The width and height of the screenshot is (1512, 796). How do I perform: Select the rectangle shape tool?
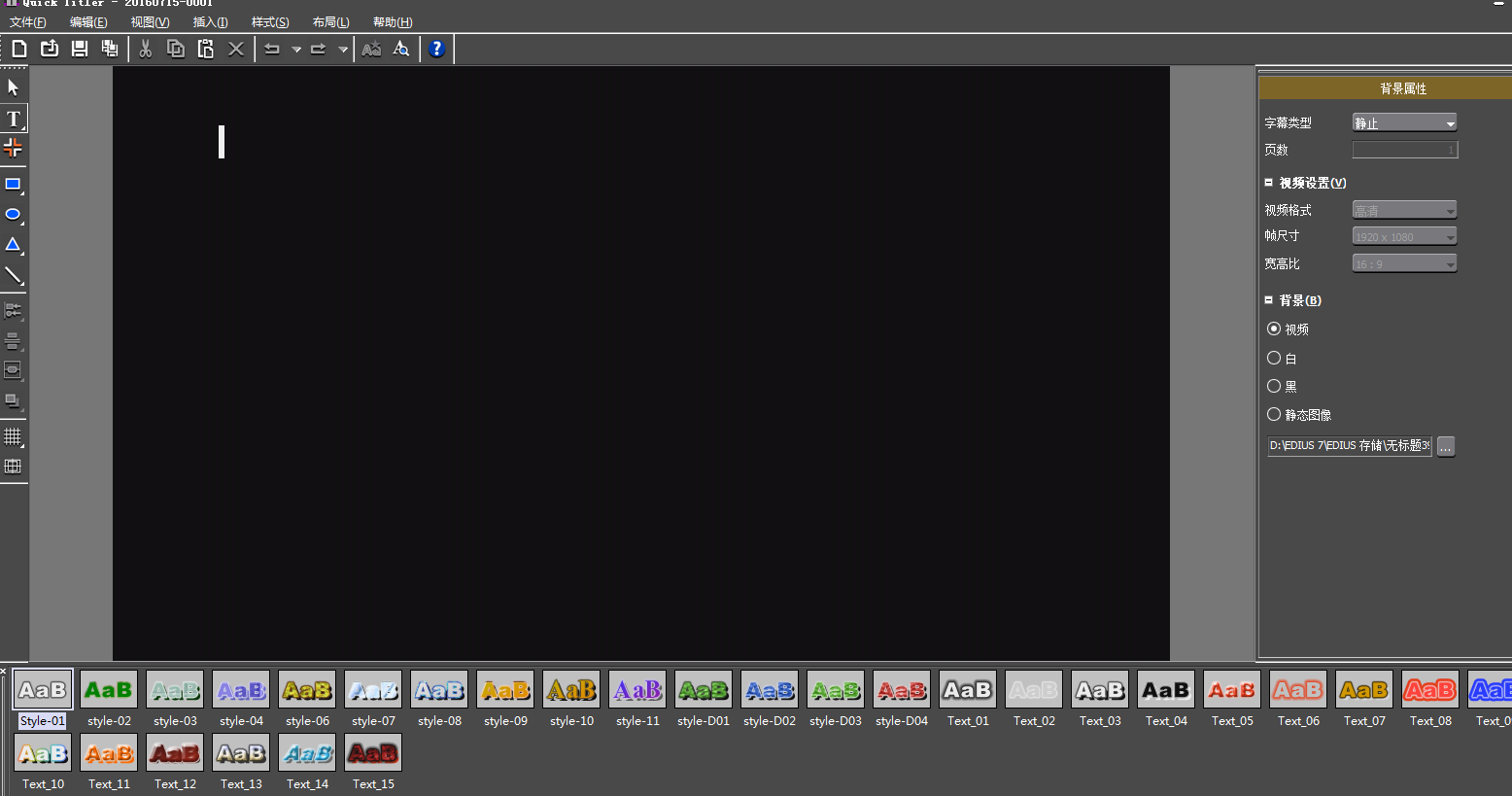tap(13, 185)
